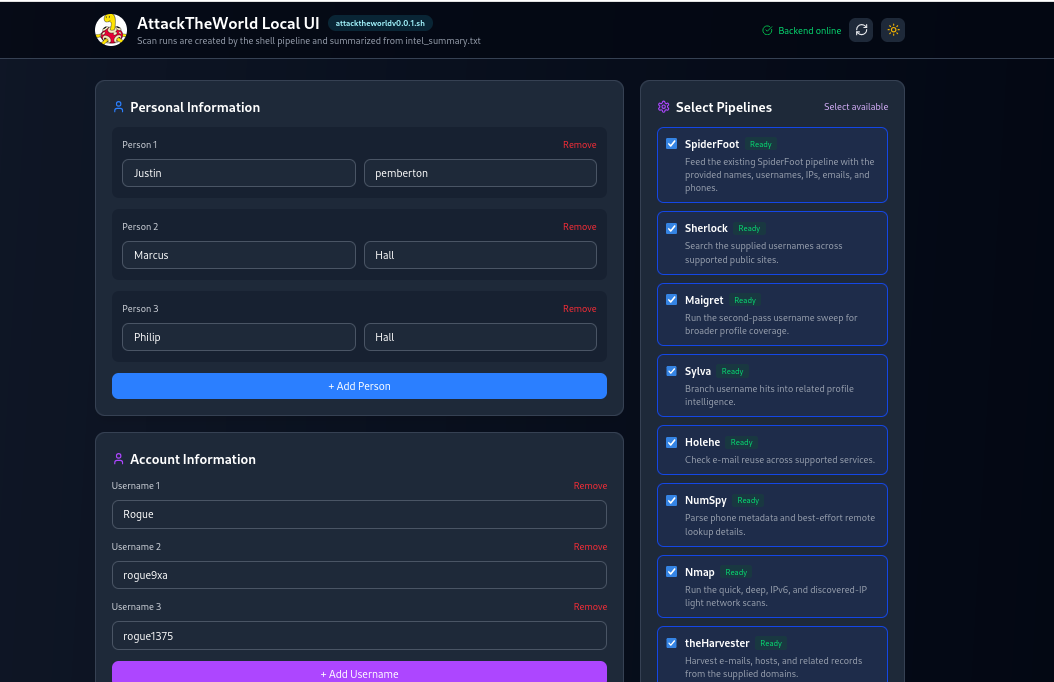Image resolution: width=1054 pixels, height=682 pixels.
Task: Click the Add Username button
Action: click(359, 672)
